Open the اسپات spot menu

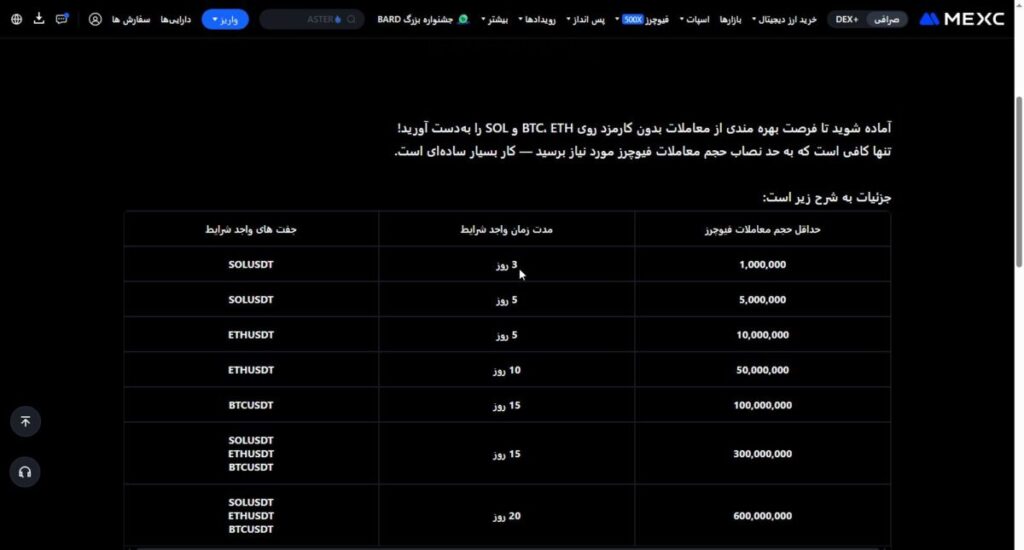(696, 19)
